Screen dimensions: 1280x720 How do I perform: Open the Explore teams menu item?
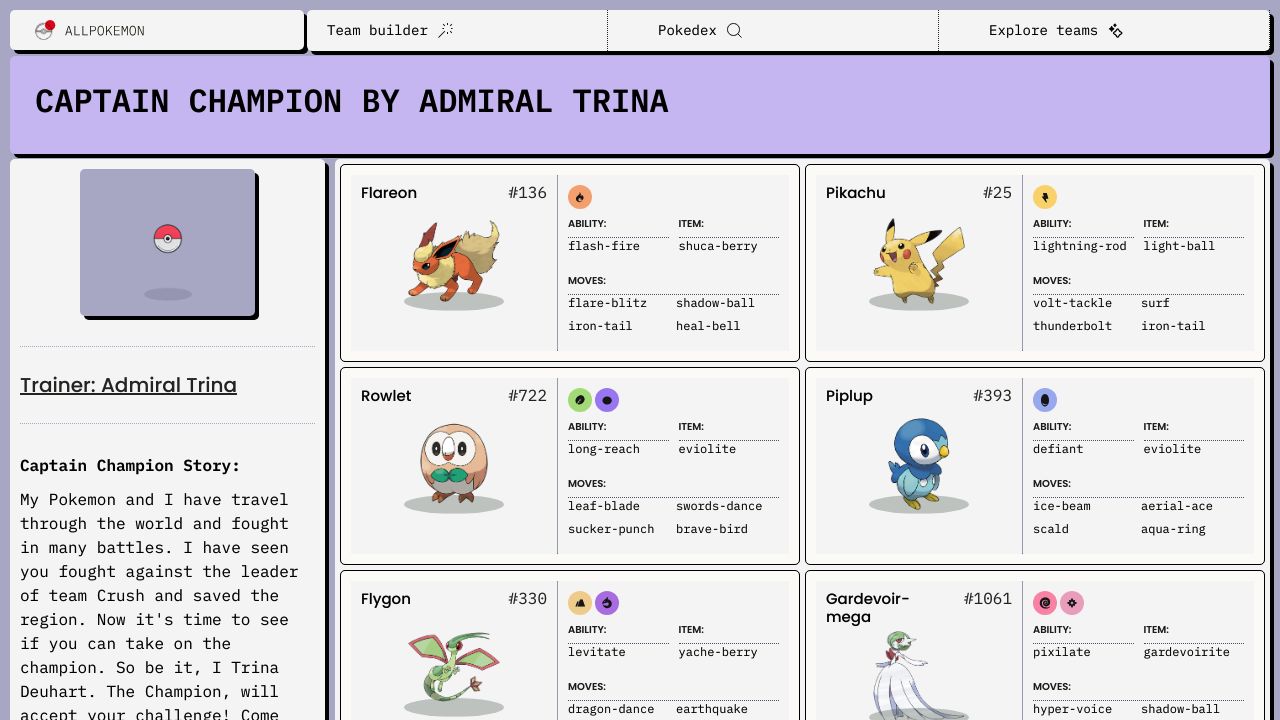coord(1043,30)
